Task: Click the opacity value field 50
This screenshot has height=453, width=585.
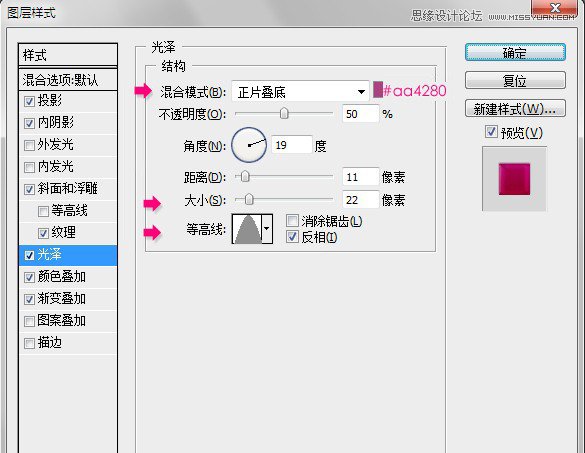Action: (x=360, y=114)
